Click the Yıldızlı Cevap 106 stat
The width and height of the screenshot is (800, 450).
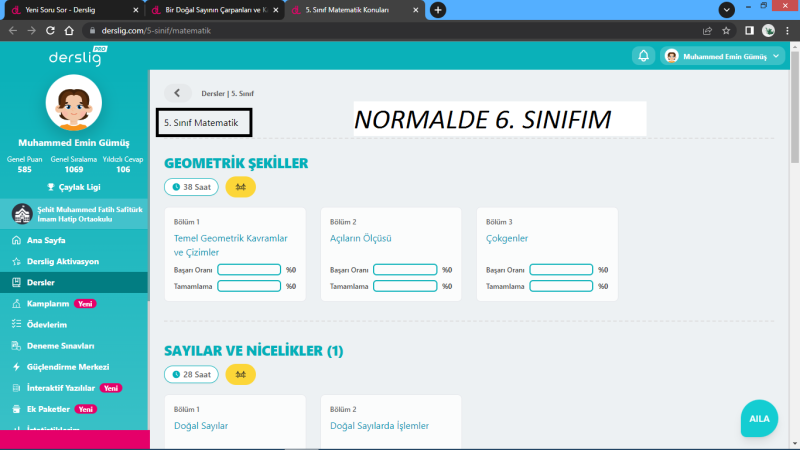(x=123, y=164)
